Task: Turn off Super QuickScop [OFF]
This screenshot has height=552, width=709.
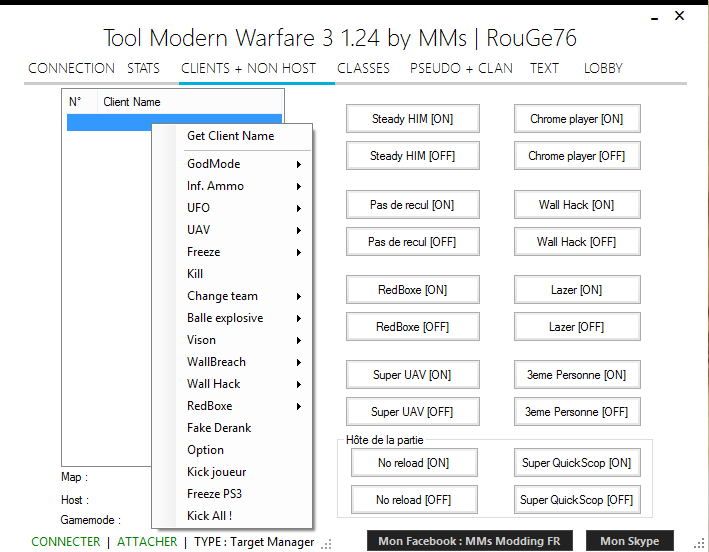Action: tap(577, 500)
